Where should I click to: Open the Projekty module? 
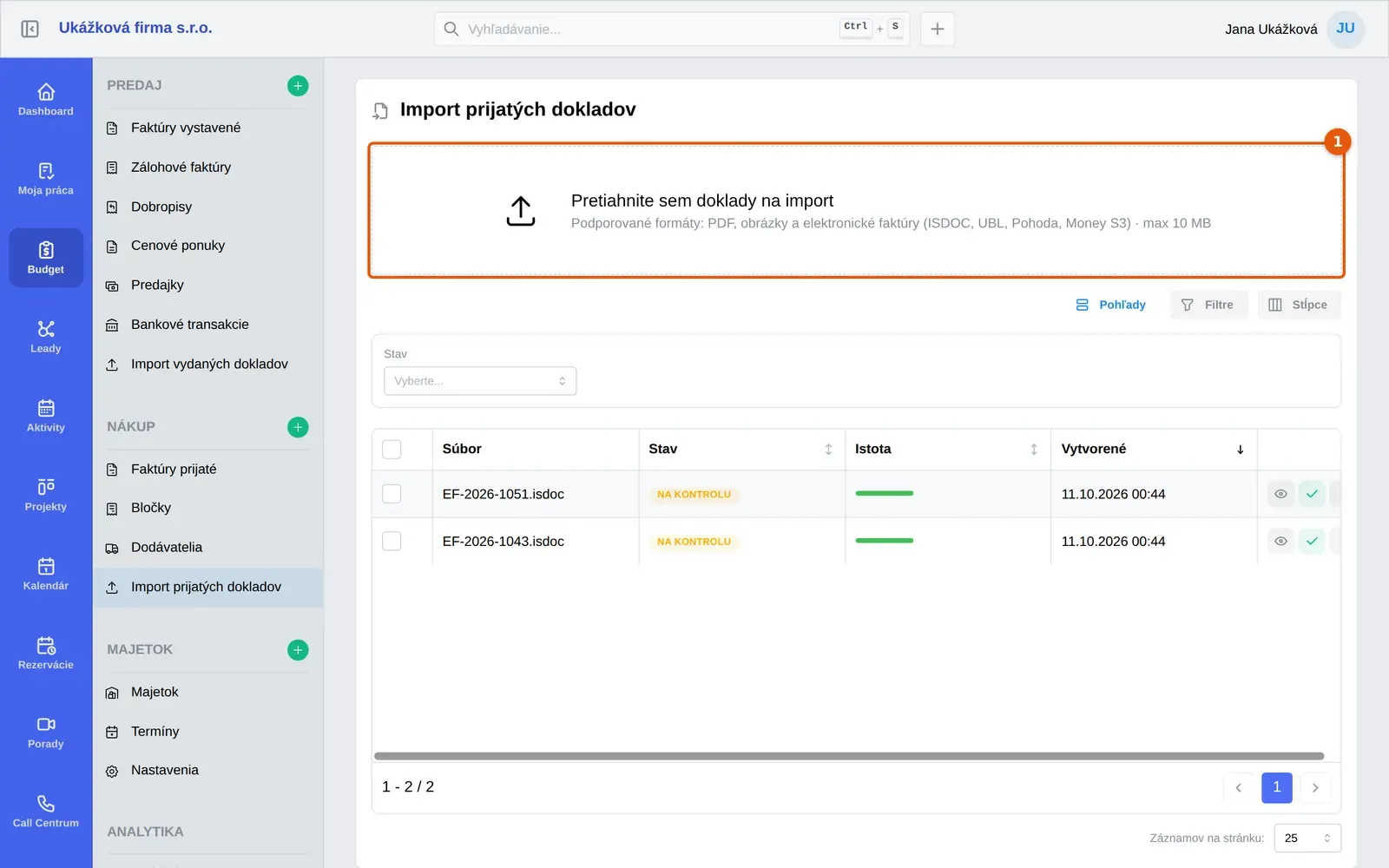coord(46,495)
